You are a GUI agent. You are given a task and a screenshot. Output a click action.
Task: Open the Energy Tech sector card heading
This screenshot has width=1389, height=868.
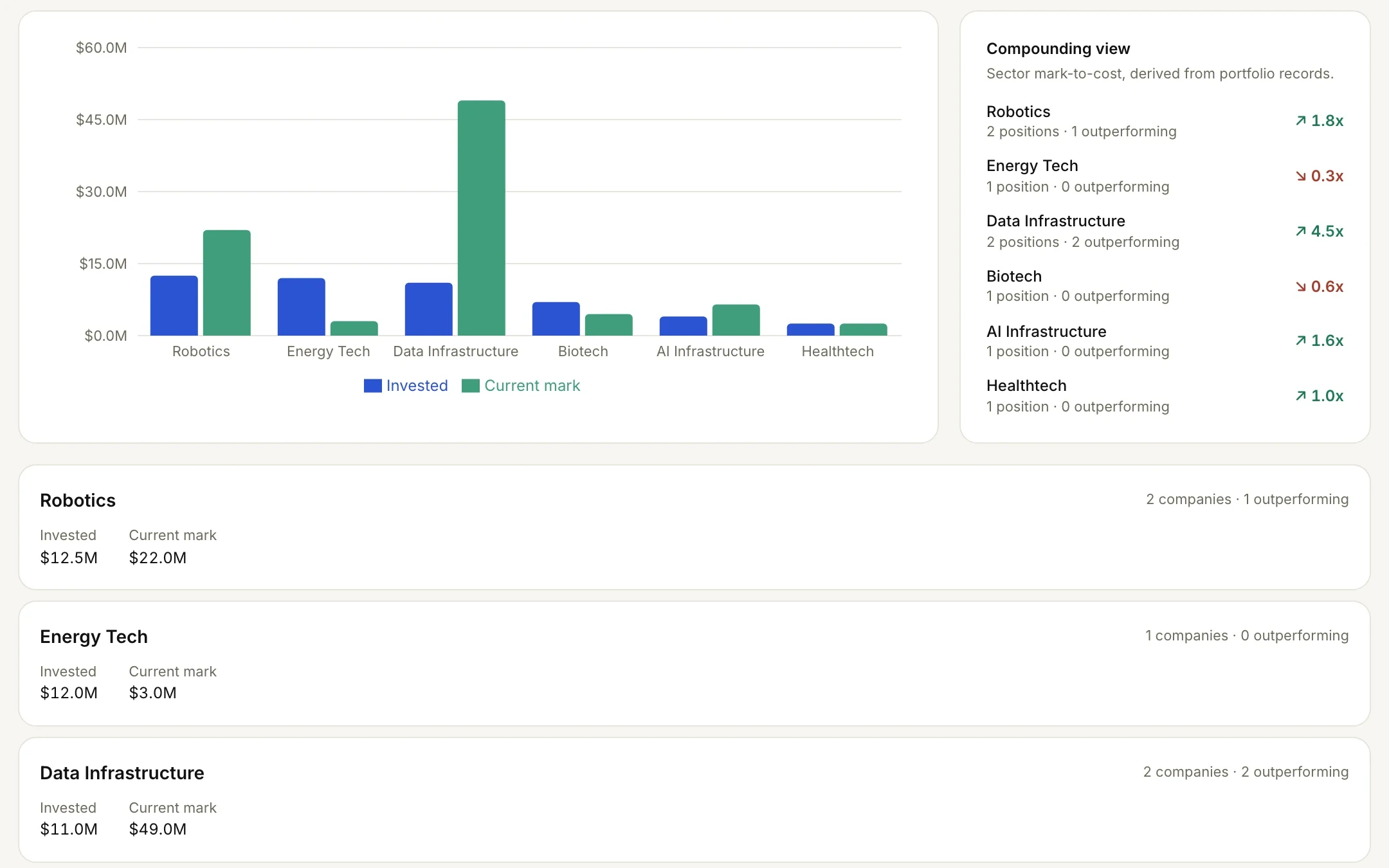point(94,637)
